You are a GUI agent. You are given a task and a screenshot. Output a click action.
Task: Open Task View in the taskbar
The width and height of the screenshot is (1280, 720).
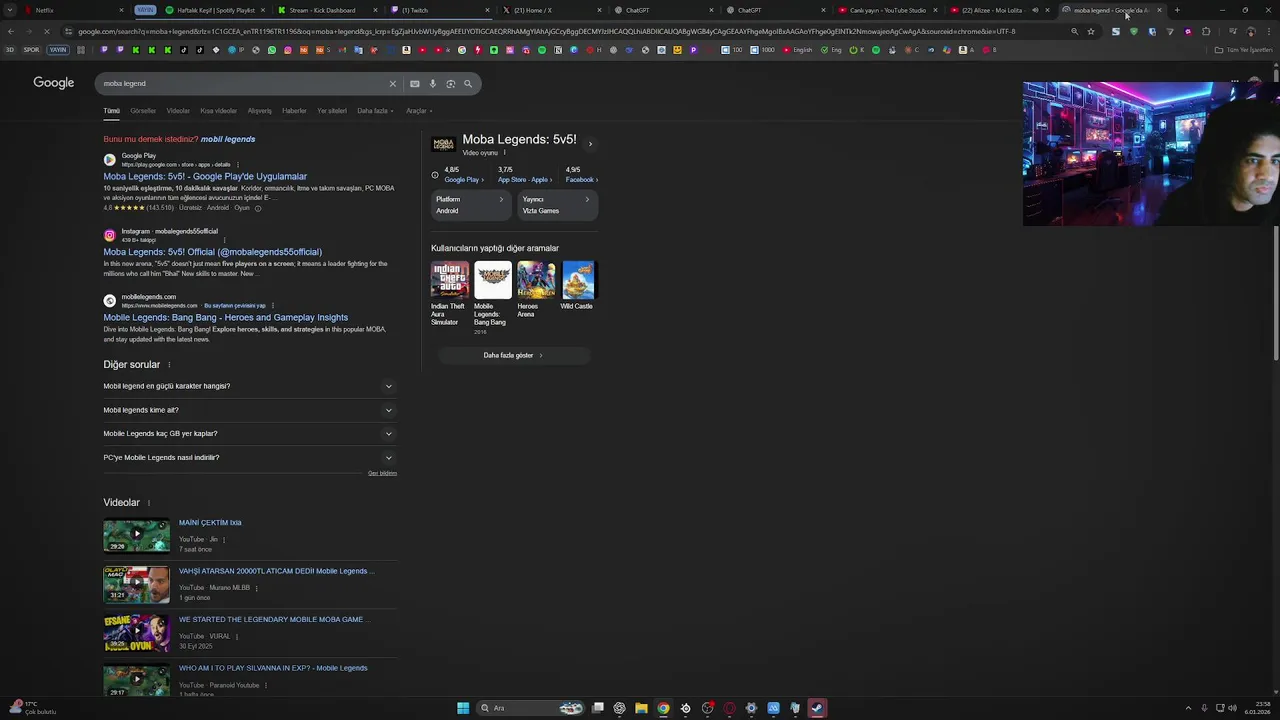point(598,708)
